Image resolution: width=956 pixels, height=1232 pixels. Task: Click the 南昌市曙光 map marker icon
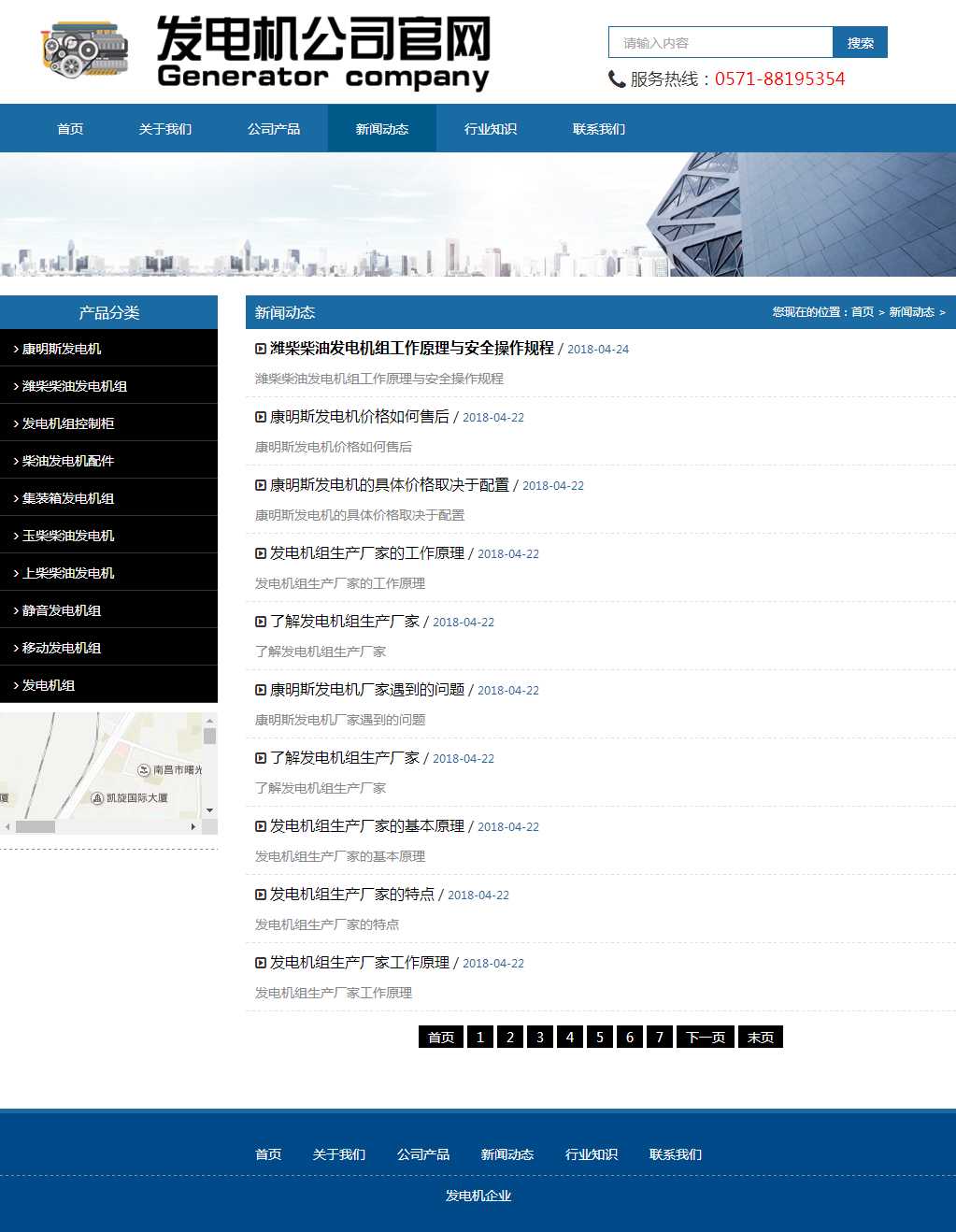(x=144, y=770)
